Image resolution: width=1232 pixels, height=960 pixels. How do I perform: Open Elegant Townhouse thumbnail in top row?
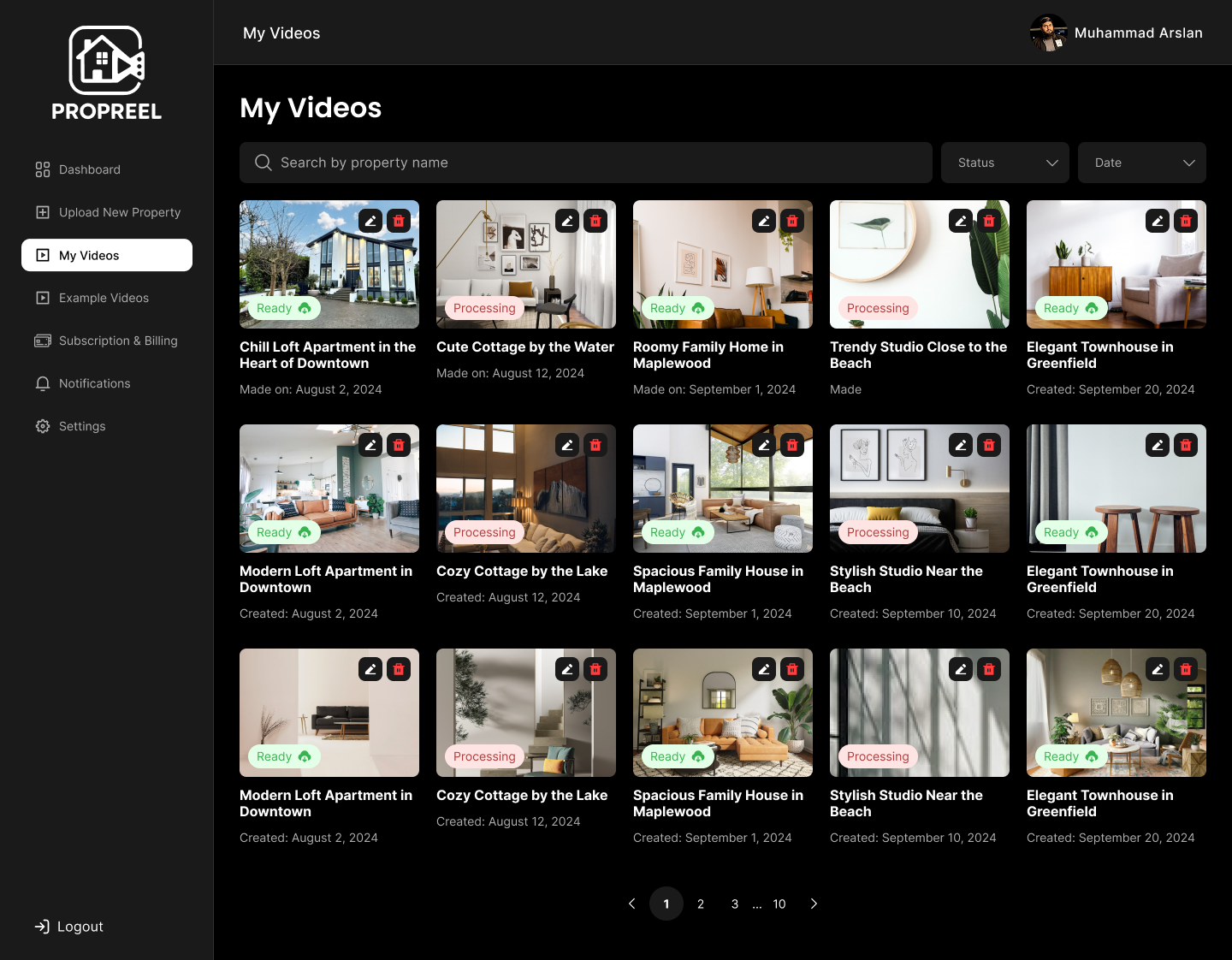tap(1116, 264)
